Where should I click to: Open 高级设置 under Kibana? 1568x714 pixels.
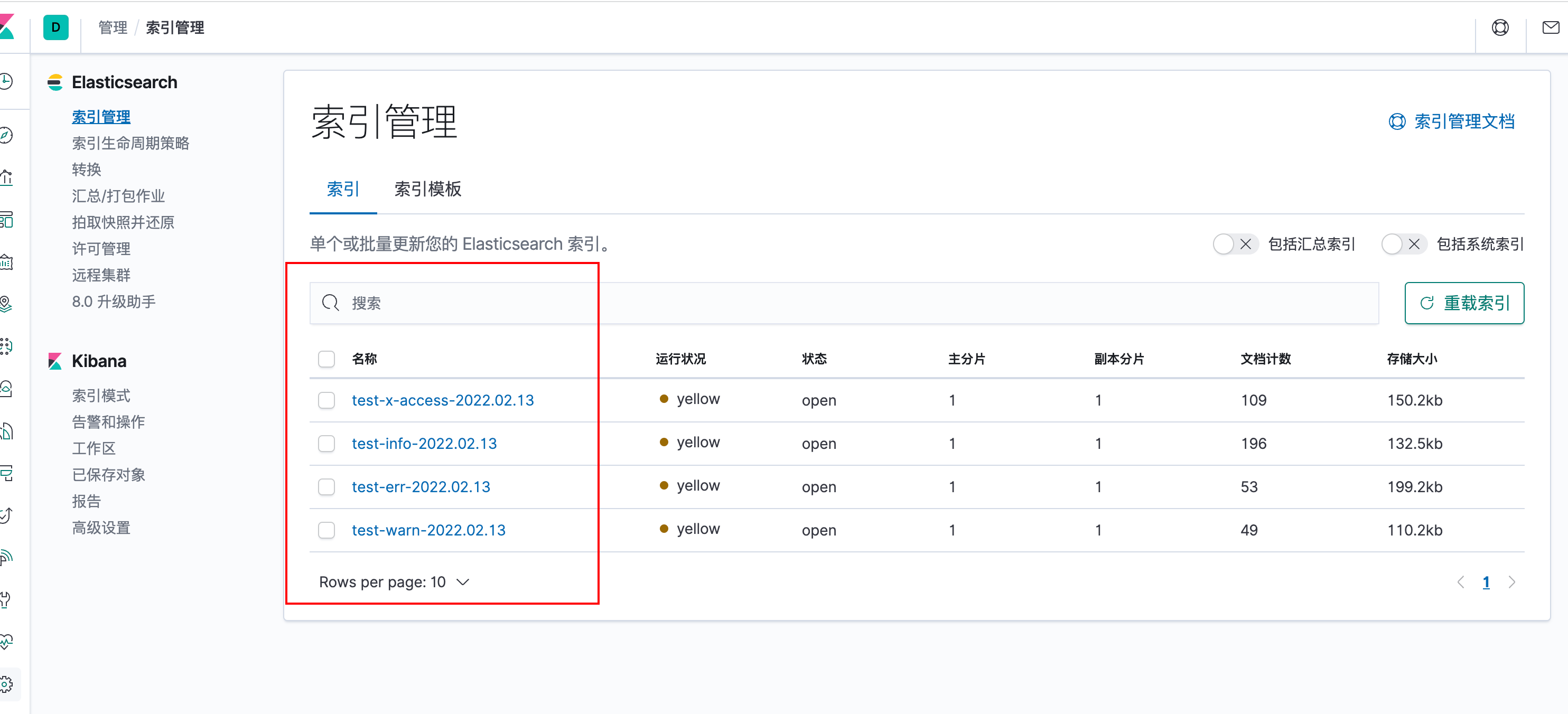click(101, 528)
